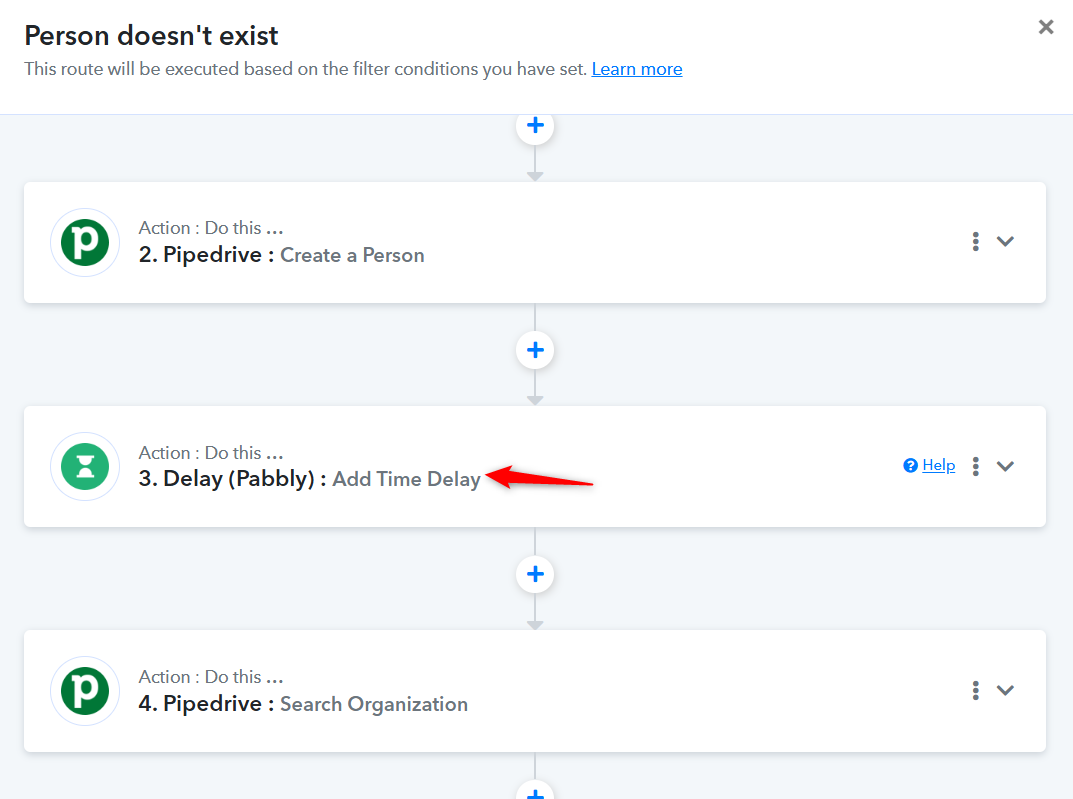Select the '4. Pipedrive : Search Organization' title
1073x799 pixels.
coord(303,703)
